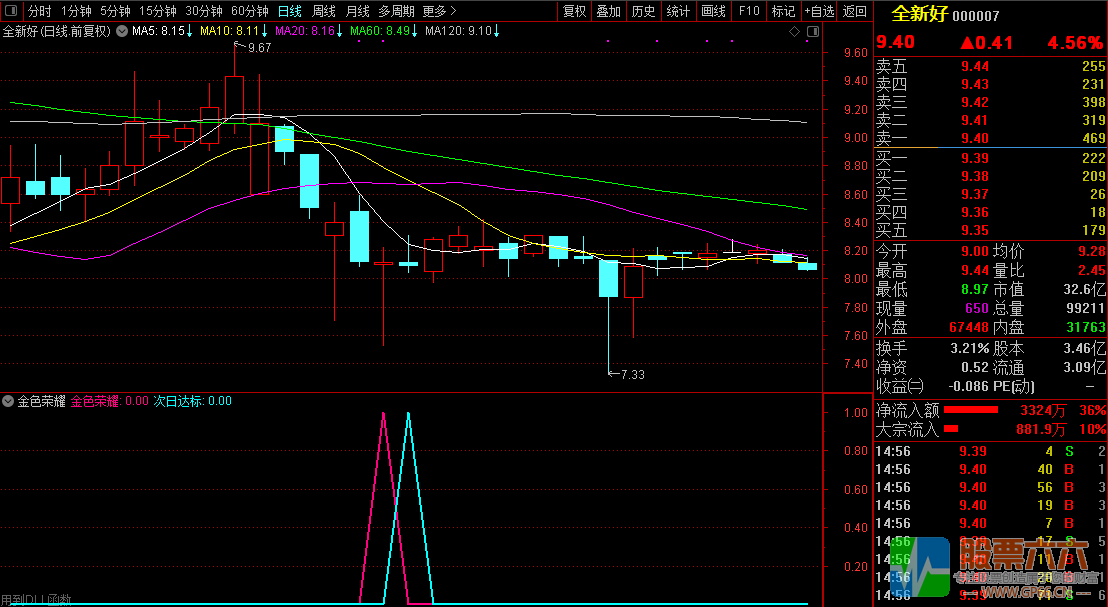Click the 返回 back button

(x=855, y=12)
